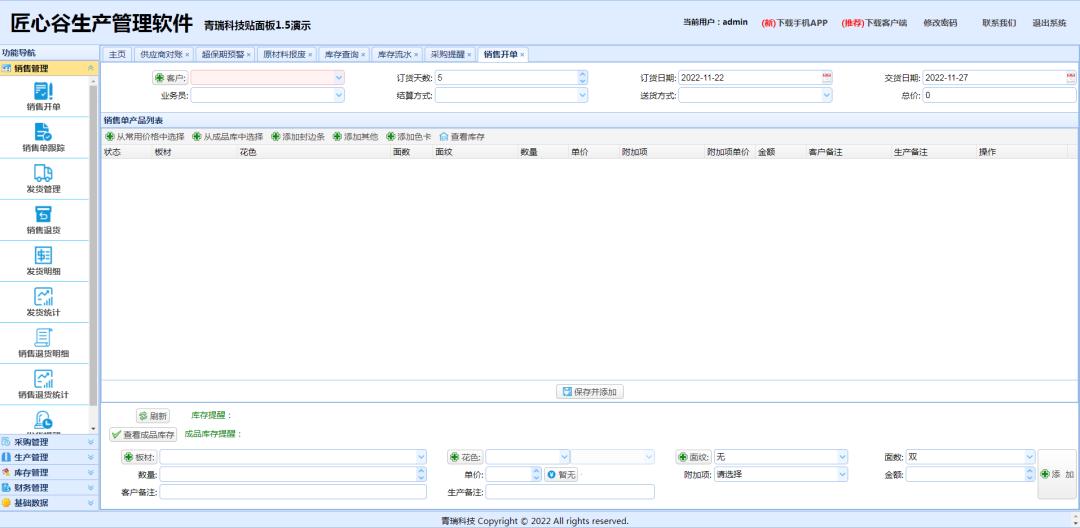This screenshot has width=1080, height=528.
Task: Open 发货管理 truck icon
Action: [43, 179]
